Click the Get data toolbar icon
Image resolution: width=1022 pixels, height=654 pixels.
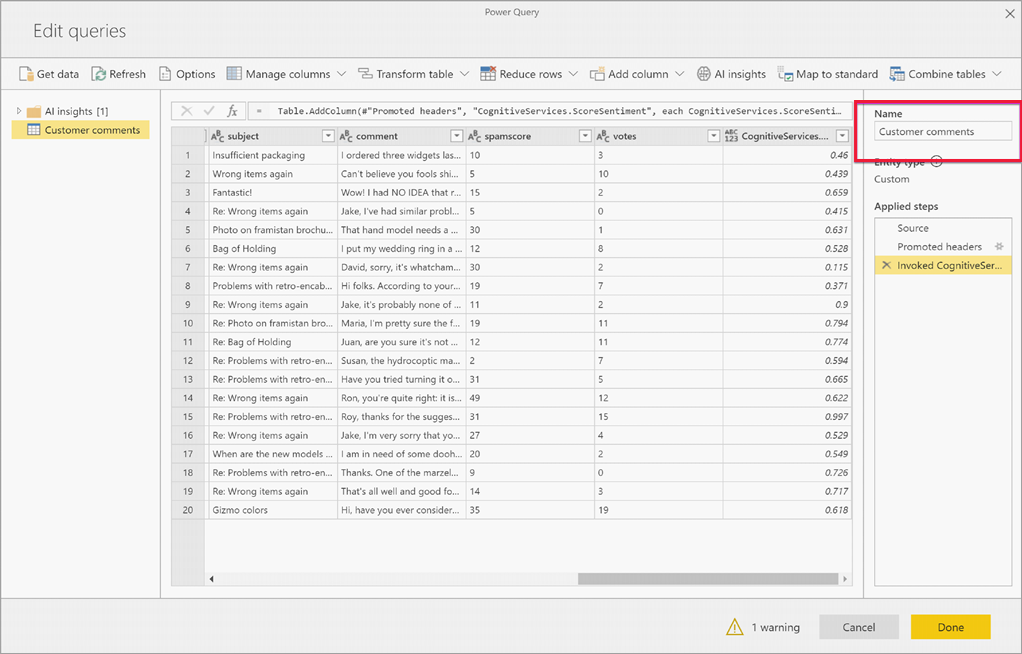[x=26, y=74]
